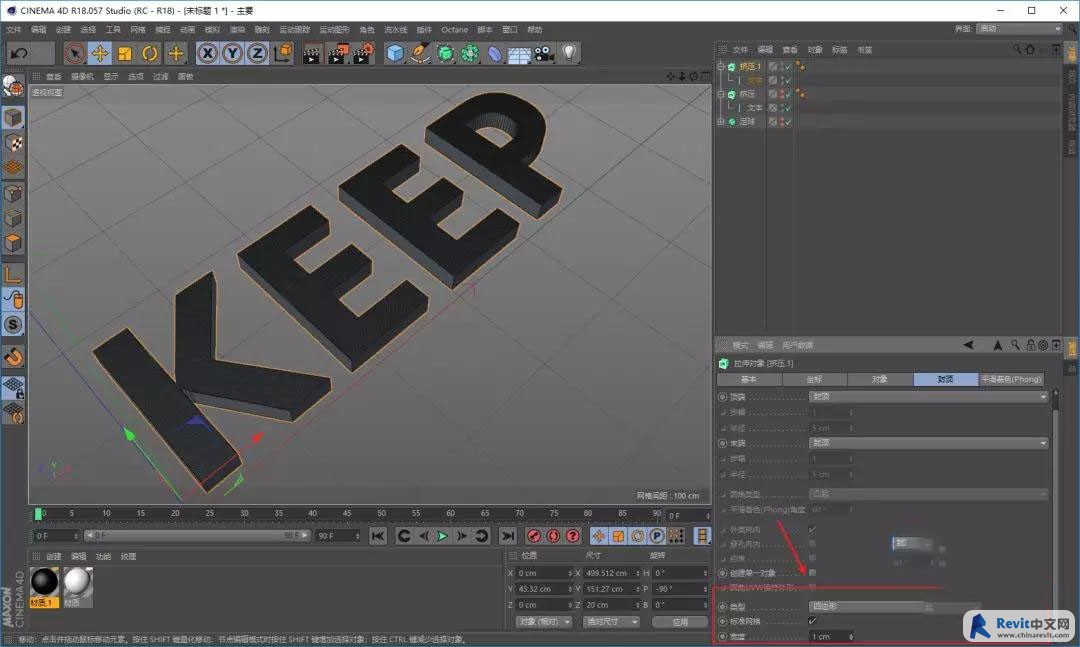This screenshot has width=1080, height=647.
Task: Expand the bottom object tree node
Action: click(720, 122)
